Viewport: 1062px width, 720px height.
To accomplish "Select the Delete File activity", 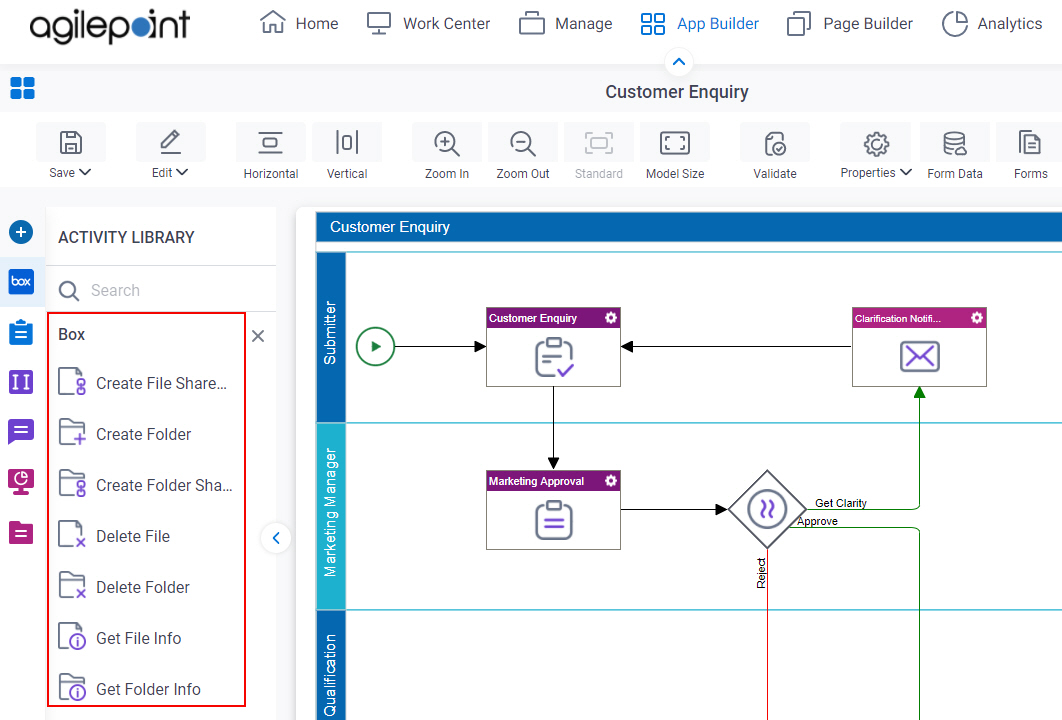I will pos(114,536).
